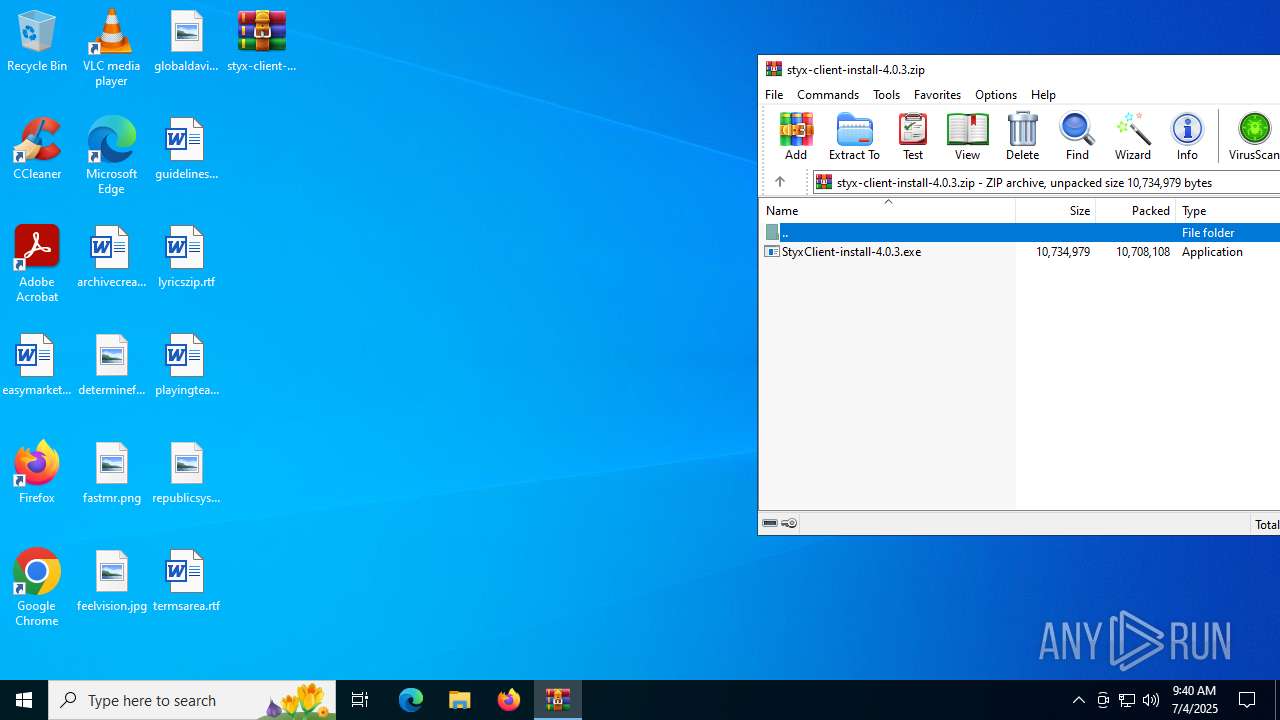This screenshot has width=1280, height=720.
Task: Click the taskbar clock showing 9:40 AM
Action: point(1194,700)
